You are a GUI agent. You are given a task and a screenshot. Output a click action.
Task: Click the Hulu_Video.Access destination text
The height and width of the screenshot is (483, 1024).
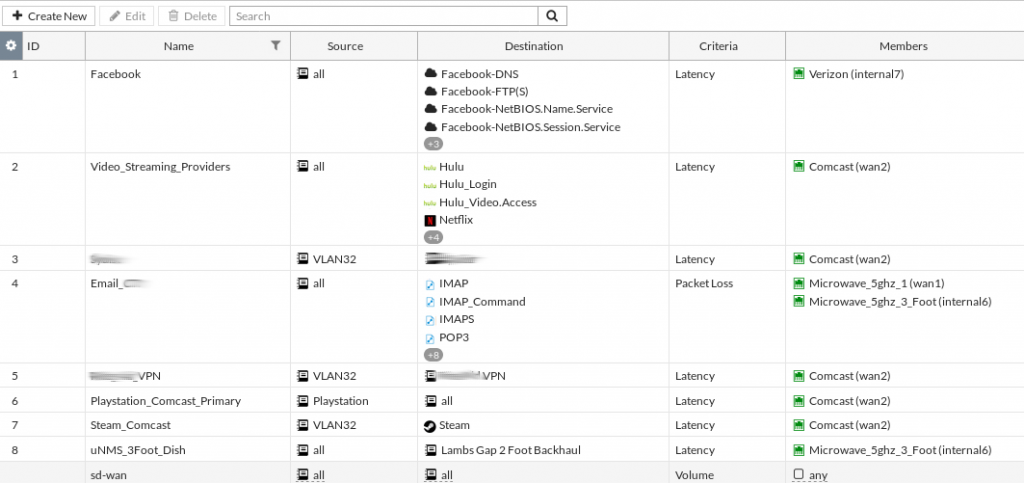488,202
